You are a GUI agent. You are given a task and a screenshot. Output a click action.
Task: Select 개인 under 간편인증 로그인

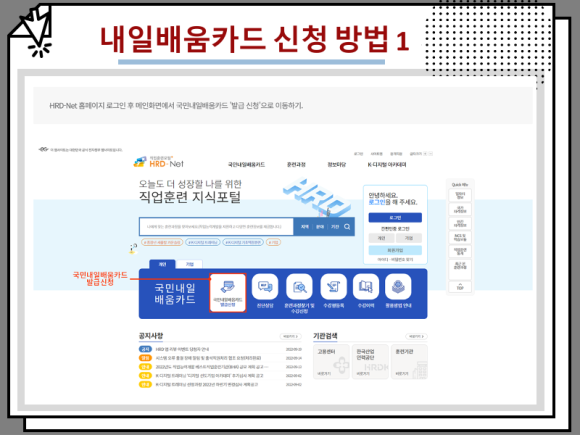click(381, 238)
